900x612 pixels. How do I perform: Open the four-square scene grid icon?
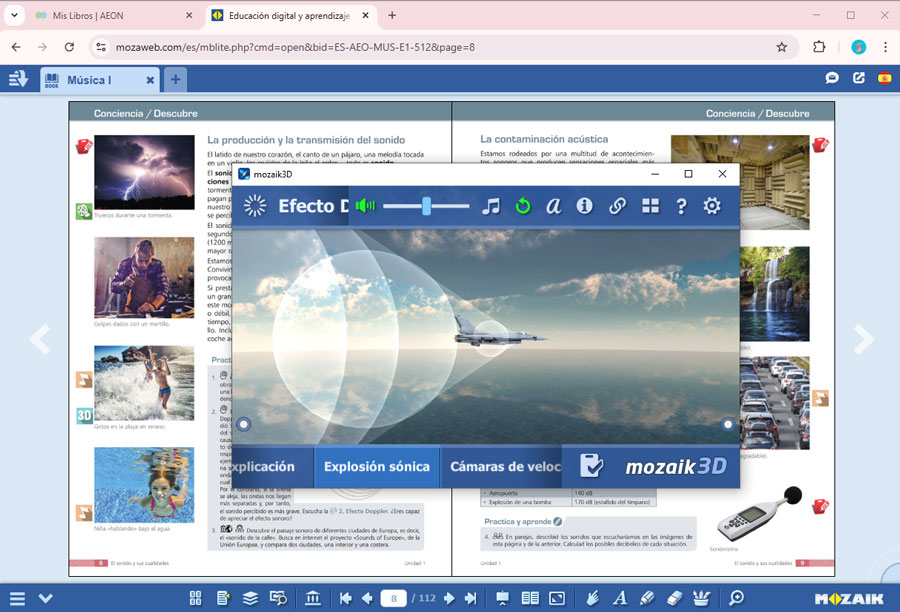coord(650,206)
